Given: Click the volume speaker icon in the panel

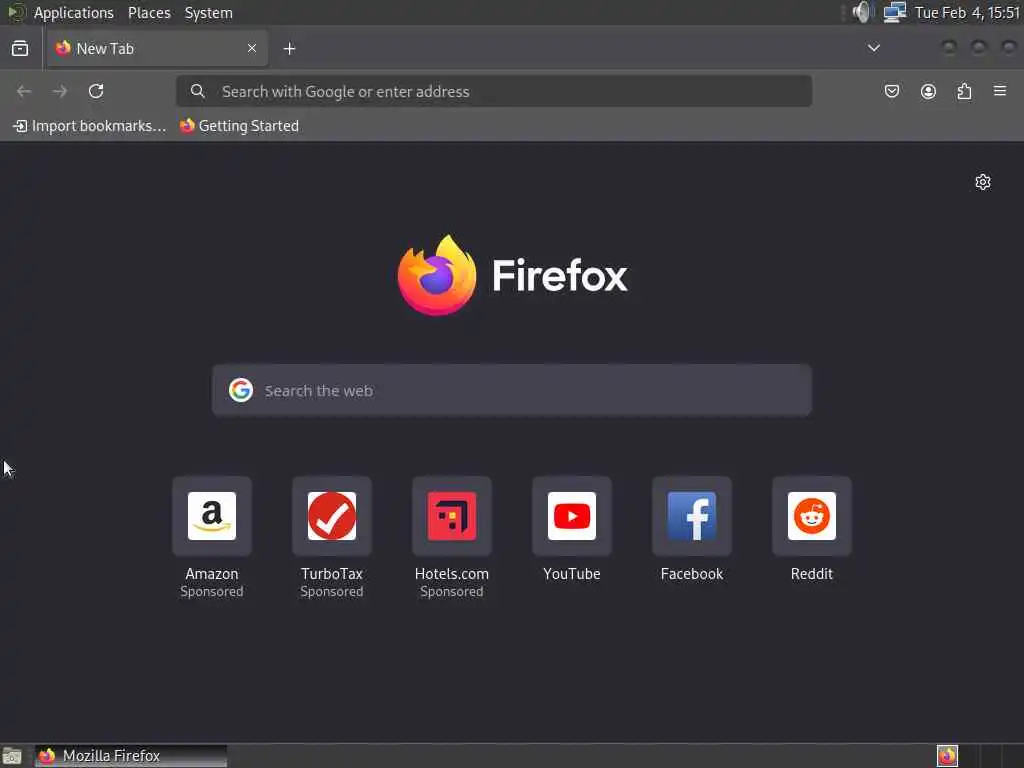Looking at the screenshot, I should [863, 12].
